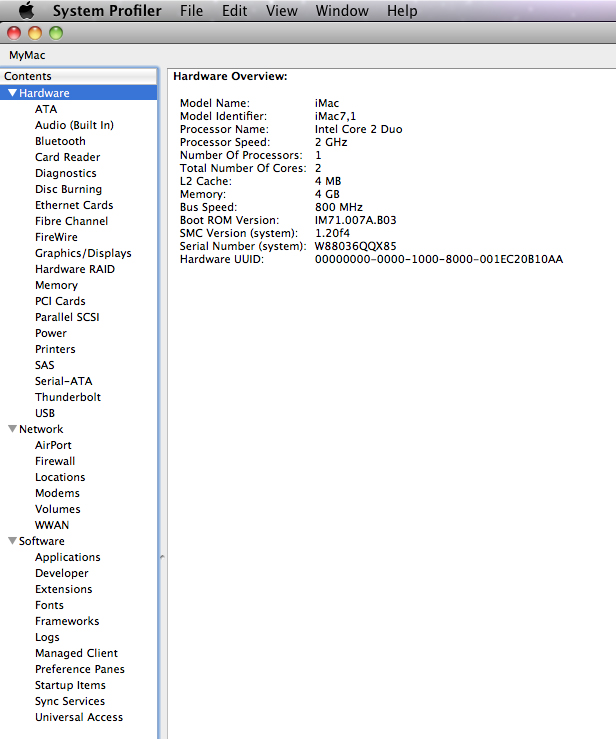The width and height of the screenshot is (616, 739).
Task: Select the Serial-ATA entry
Action: (x=64, y=381)
